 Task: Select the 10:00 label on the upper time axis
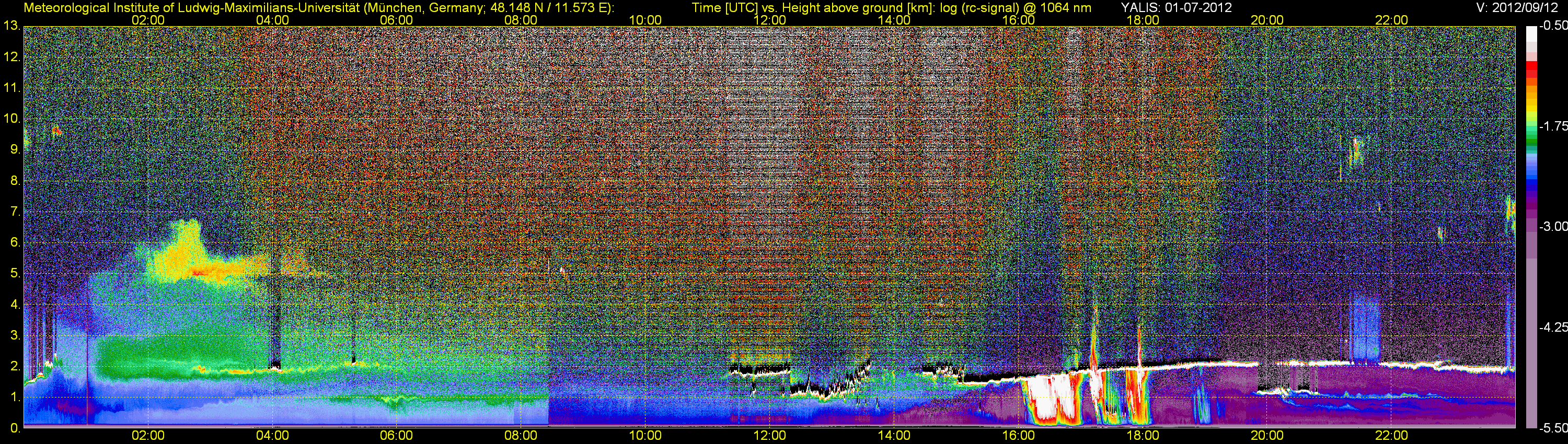645,20
